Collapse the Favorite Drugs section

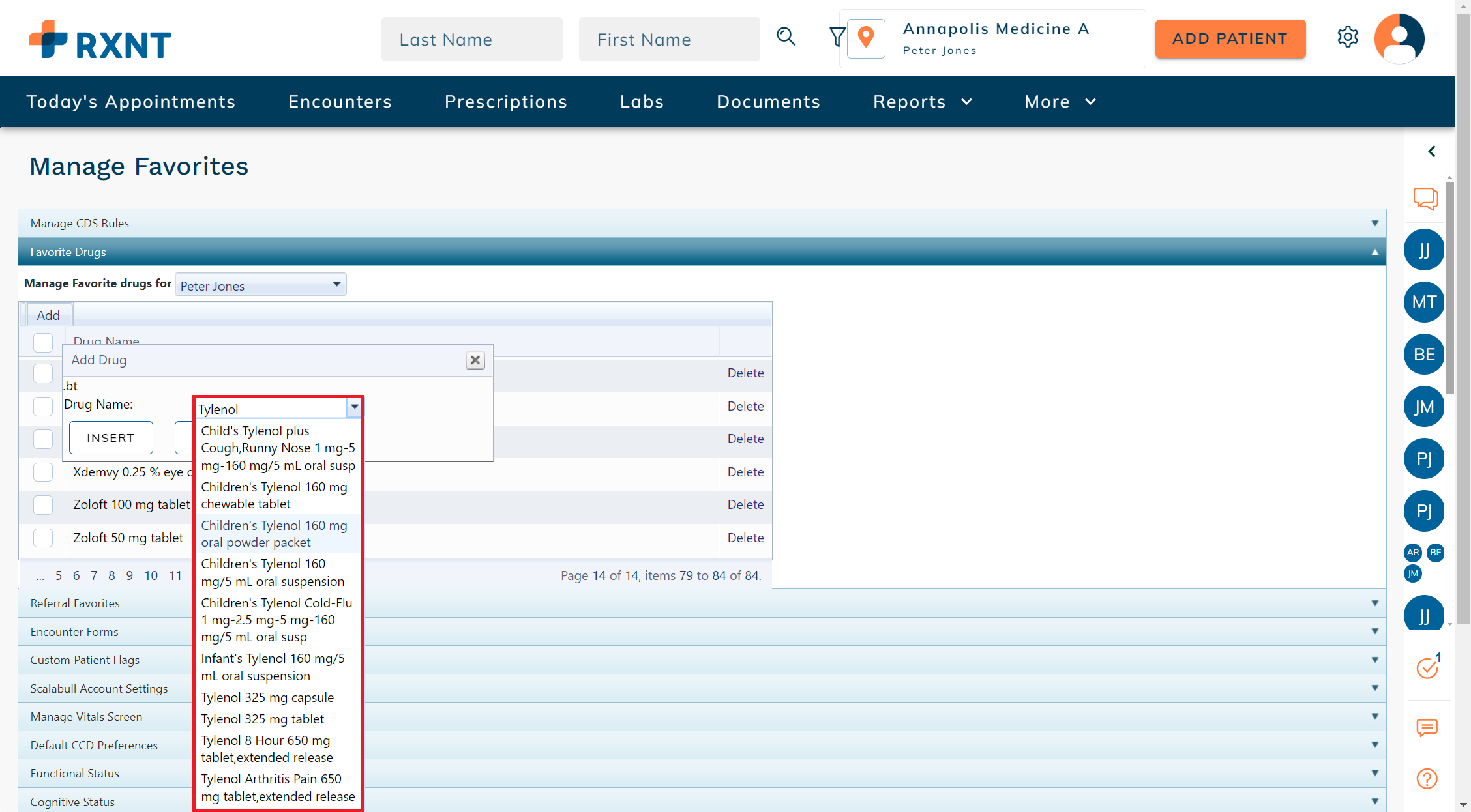tap(702, 252)
